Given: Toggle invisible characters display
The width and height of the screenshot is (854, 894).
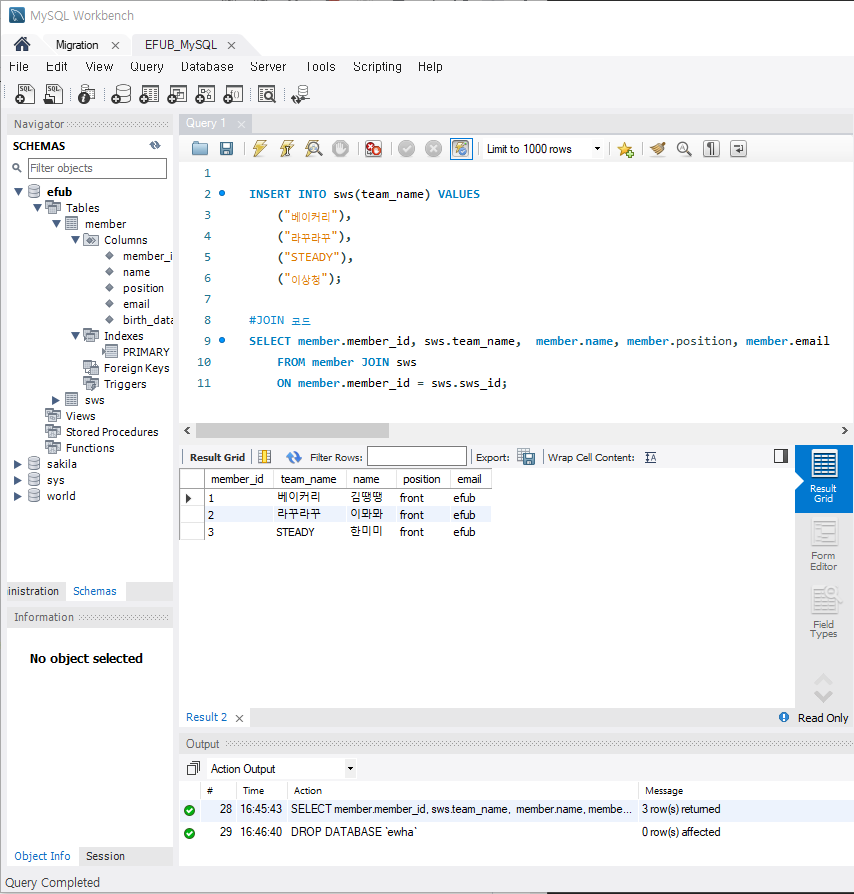Looking at the screenshot, I should pyautogui.click(x=711, y=149).
